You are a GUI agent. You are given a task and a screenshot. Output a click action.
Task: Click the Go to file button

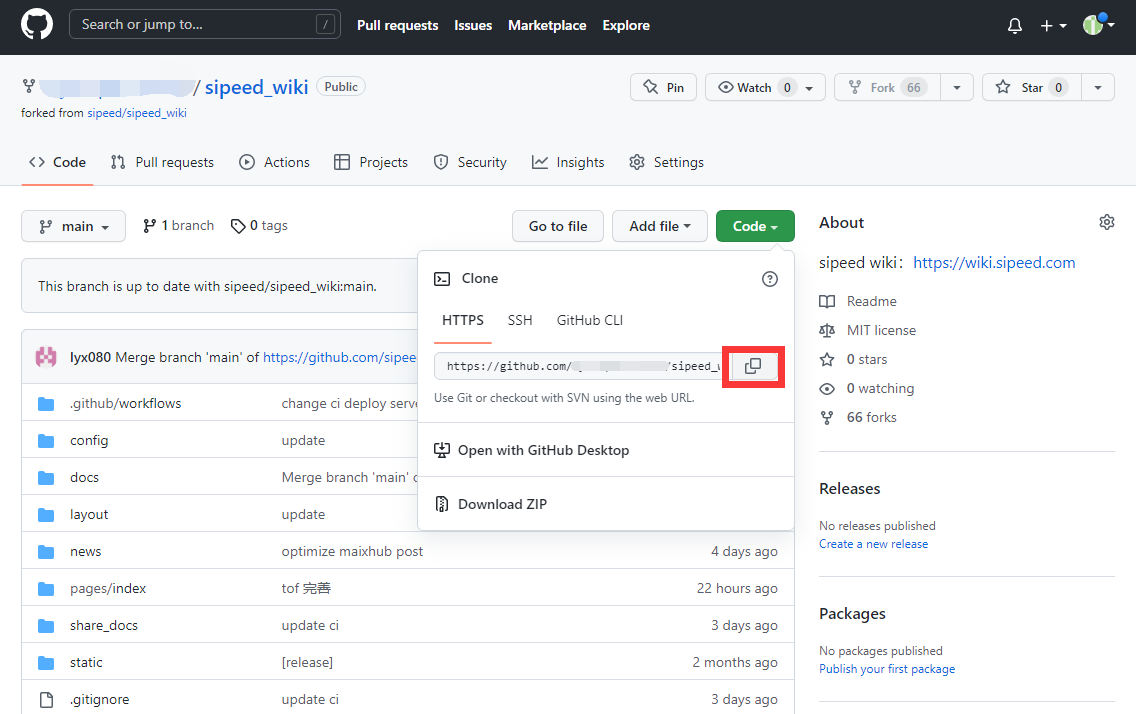[x=558, y=226]
